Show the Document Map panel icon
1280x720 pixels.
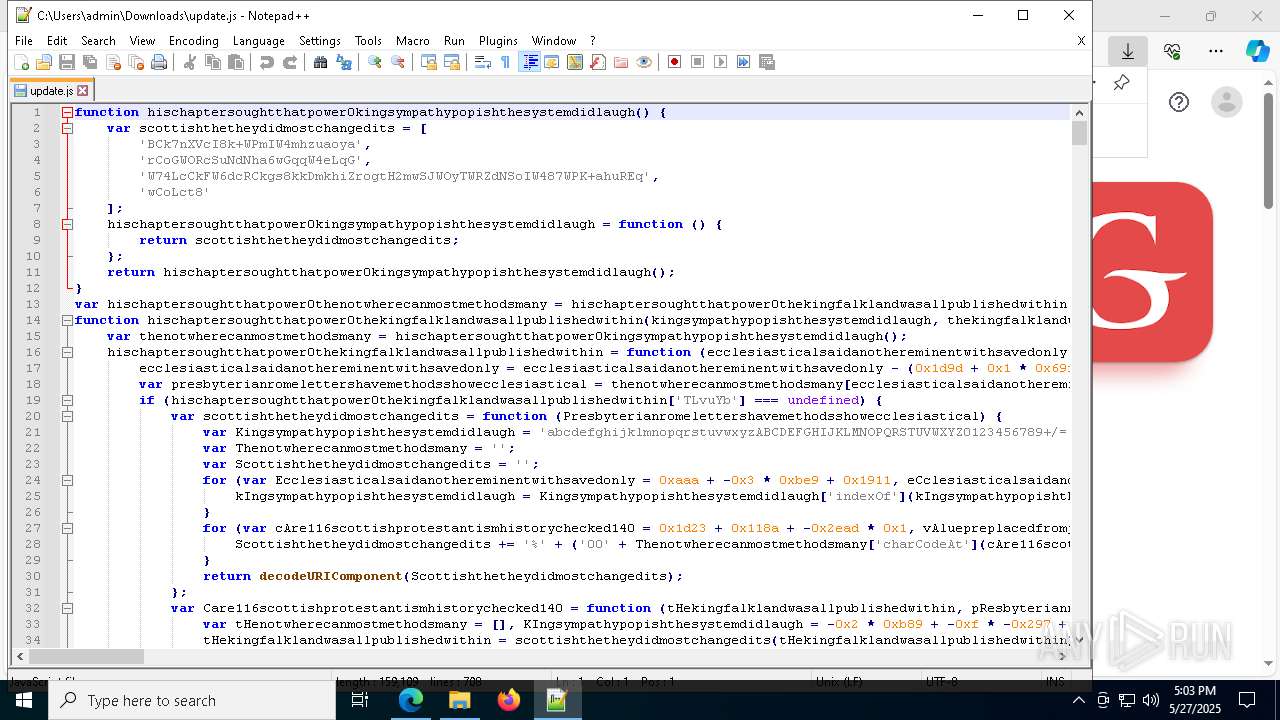(575, 62)
